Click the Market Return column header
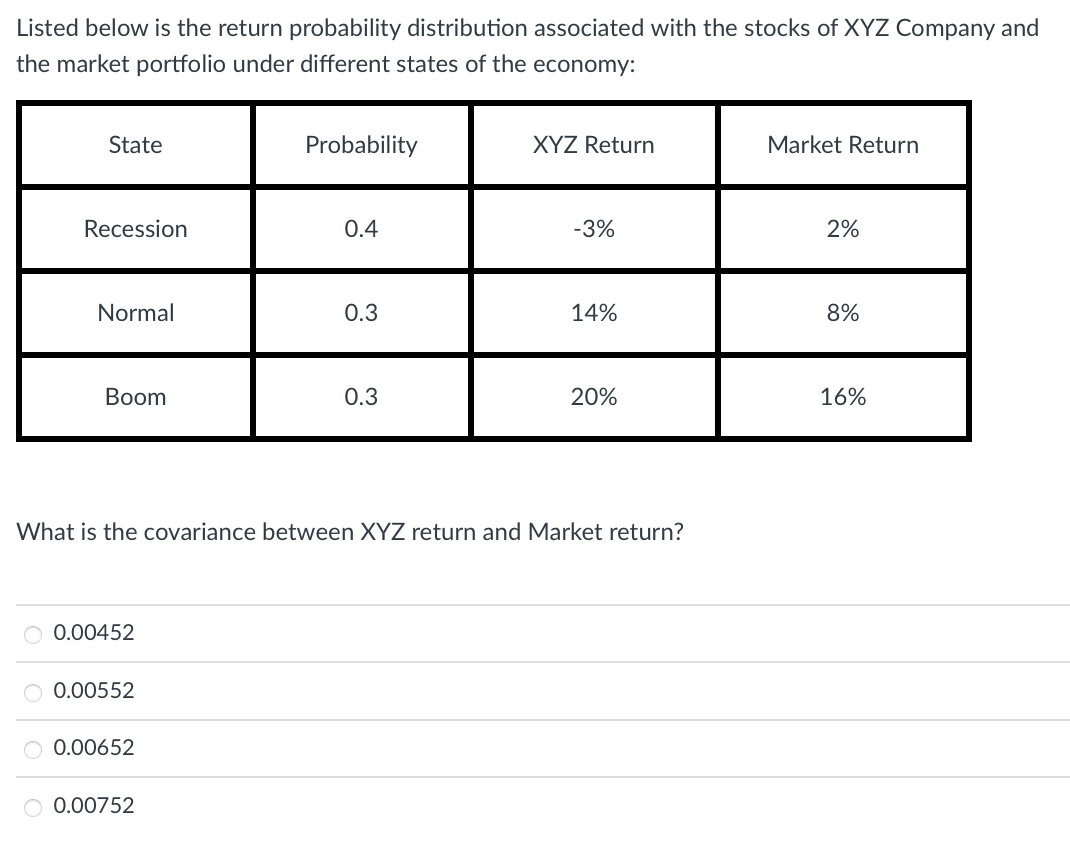 843,144
